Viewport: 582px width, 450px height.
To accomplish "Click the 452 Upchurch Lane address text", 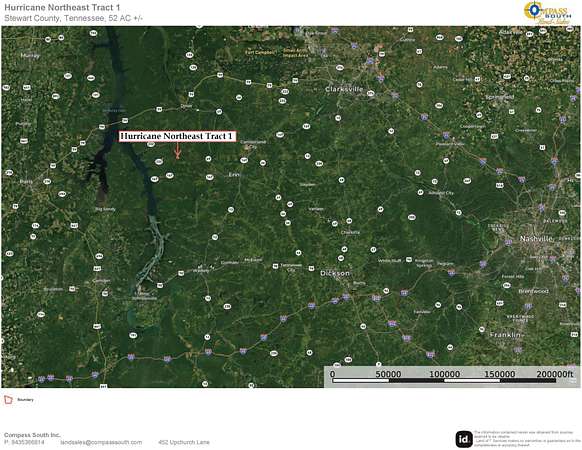I will click(184, 442).
